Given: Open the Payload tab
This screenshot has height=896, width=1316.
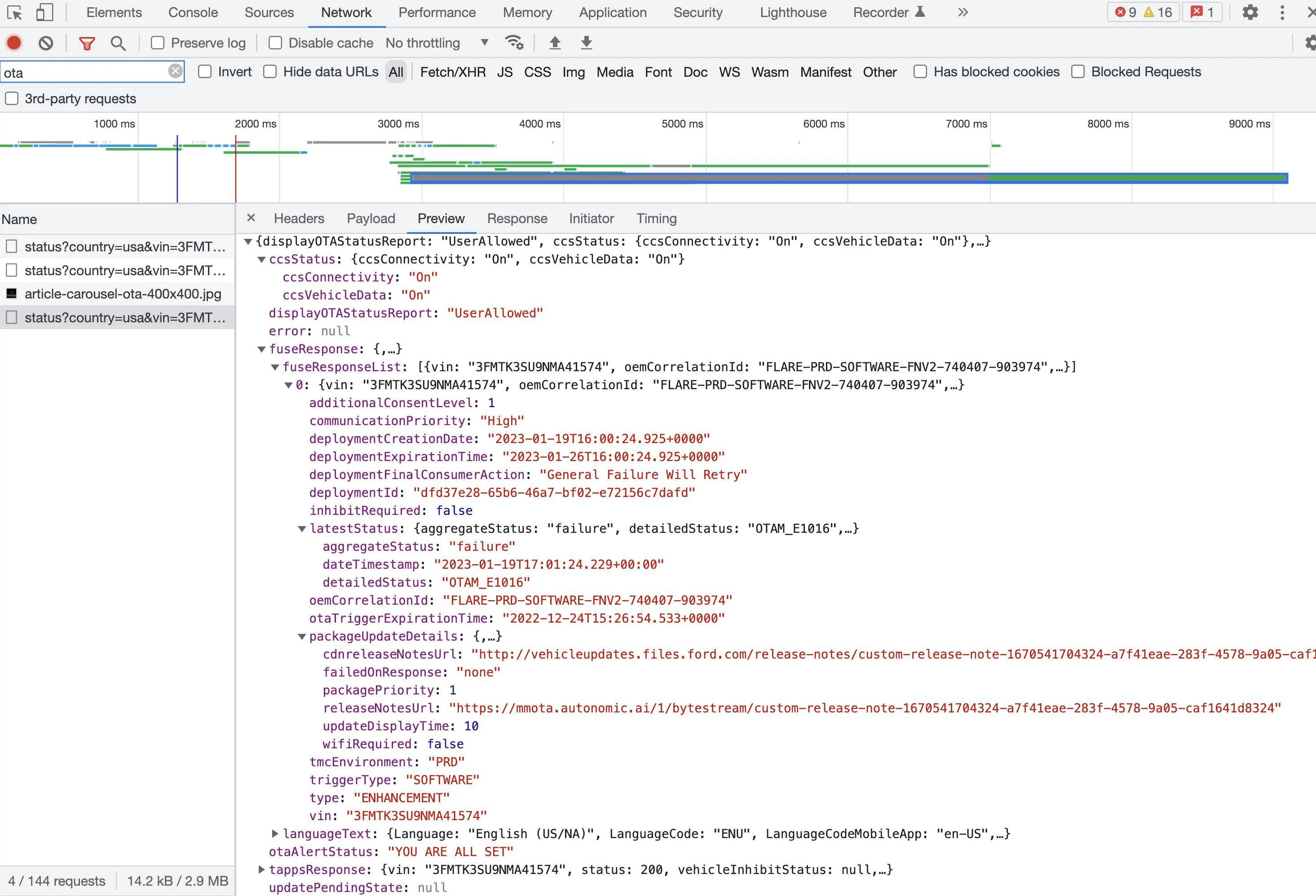Looking at the screenshot, I should click(371, 219).
